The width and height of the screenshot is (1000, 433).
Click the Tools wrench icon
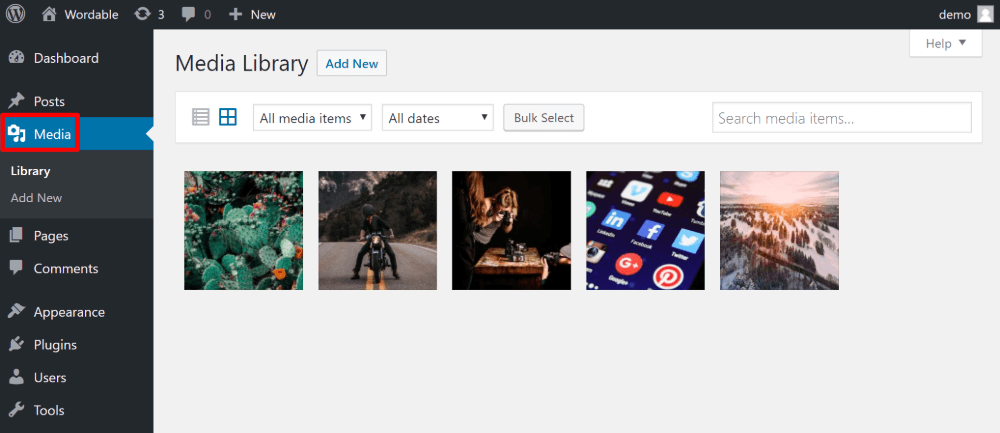(16, 410)
